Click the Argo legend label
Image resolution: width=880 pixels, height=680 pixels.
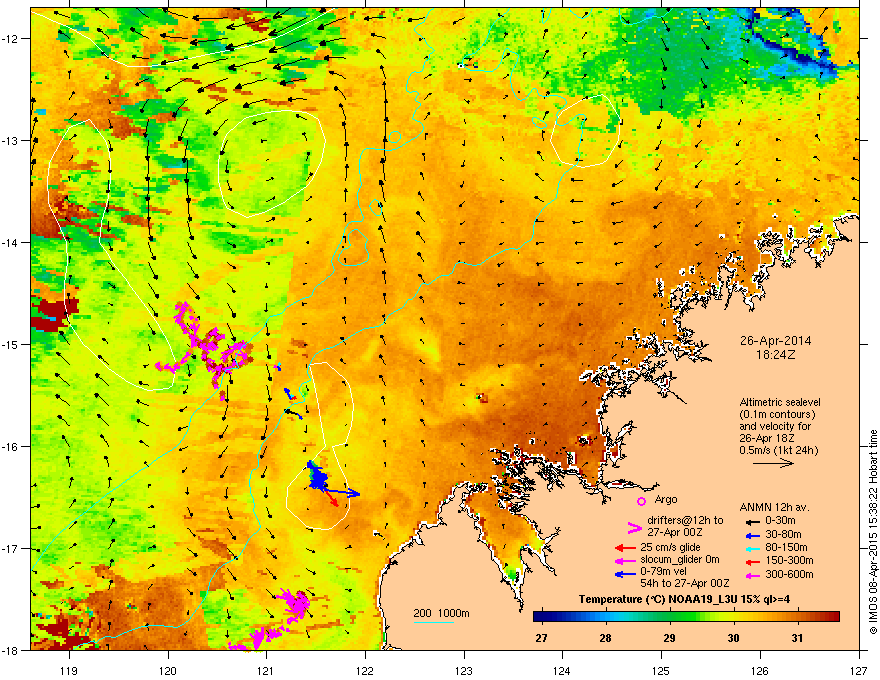coord(666,499)
